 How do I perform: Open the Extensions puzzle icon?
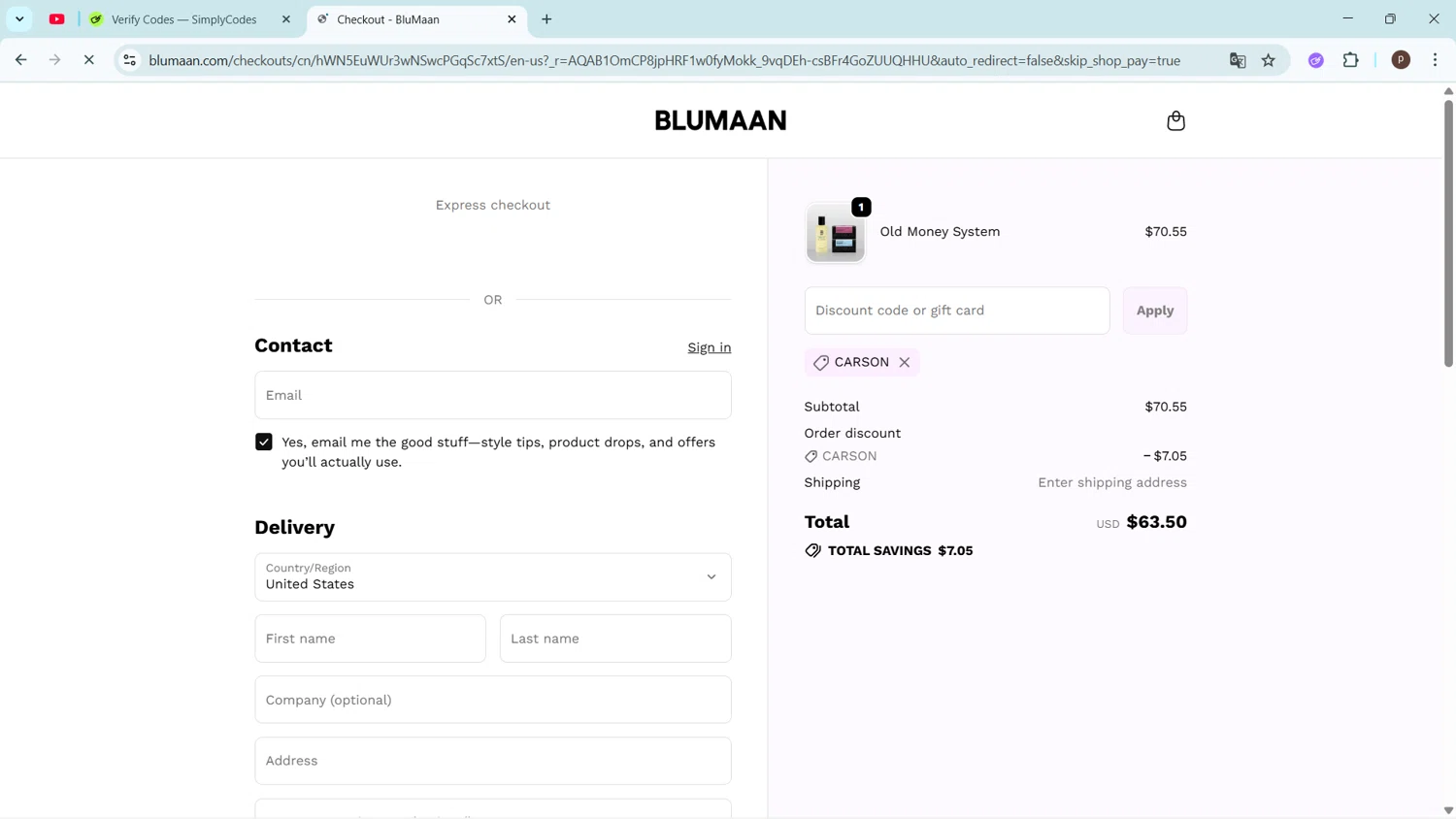(x=1350, y=60)
